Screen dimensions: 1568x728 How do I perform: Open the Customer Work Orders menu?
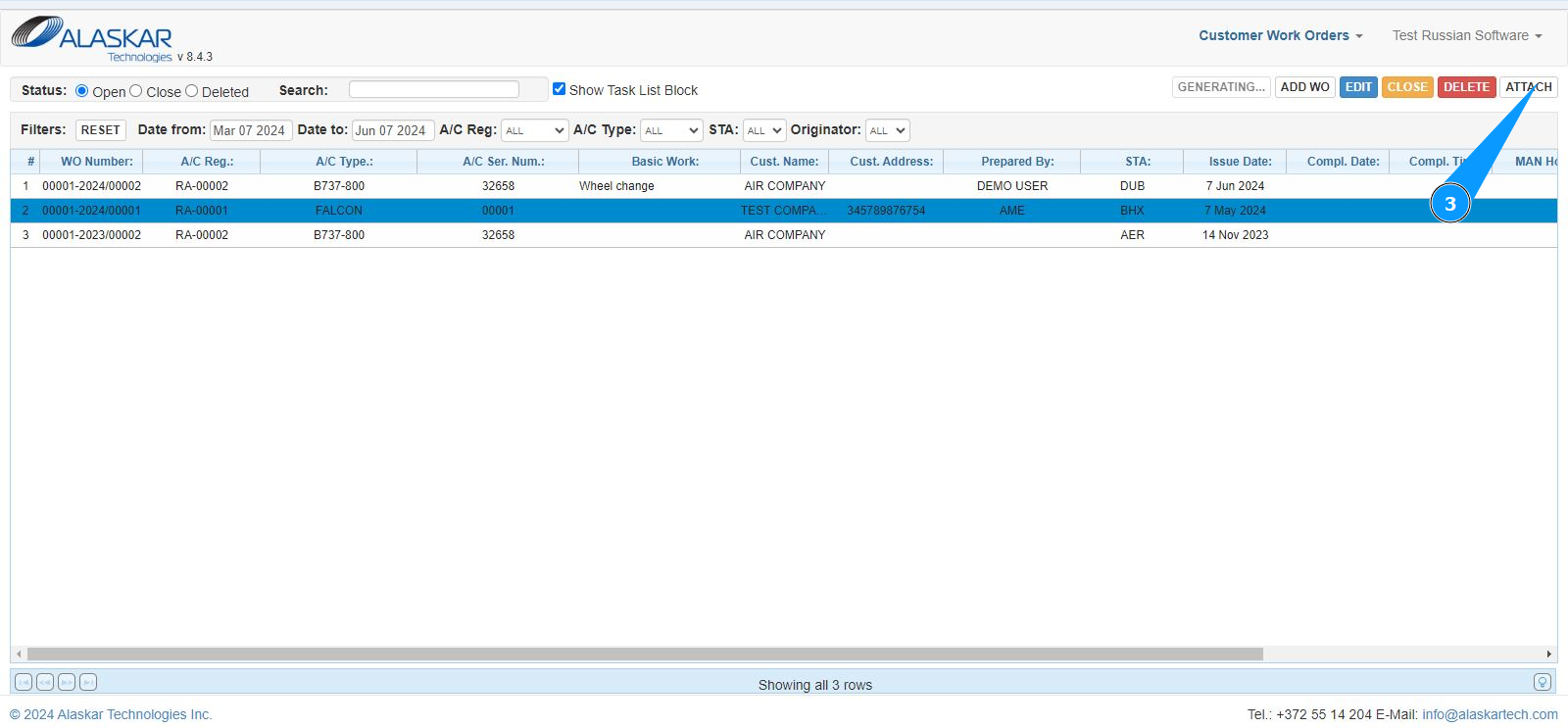click(x=1280, y=35)
